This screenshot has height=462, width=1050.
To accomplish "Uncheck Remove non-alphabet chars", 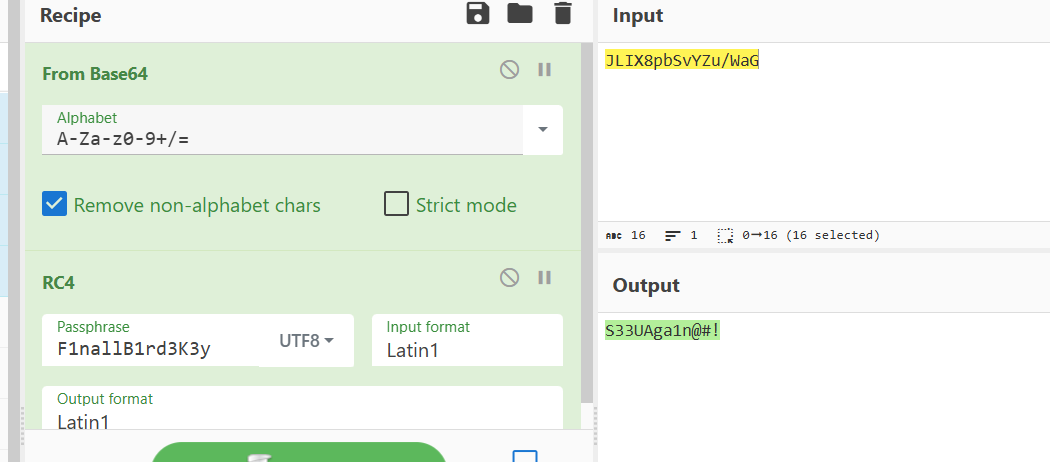I will [x=55, y=205].
